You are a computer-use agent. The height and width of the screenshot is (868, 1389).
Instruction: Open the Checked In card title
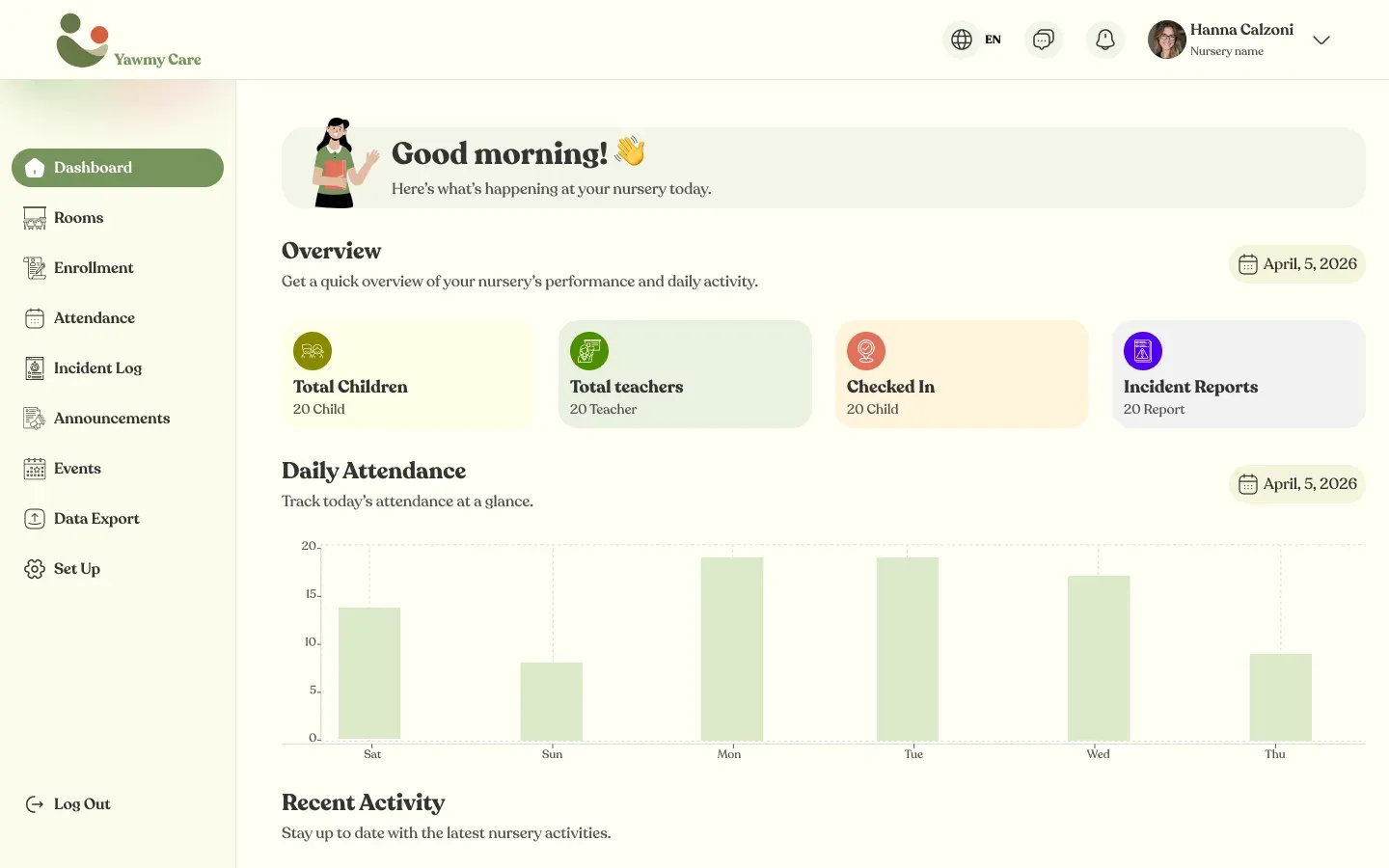pos(890,387)
